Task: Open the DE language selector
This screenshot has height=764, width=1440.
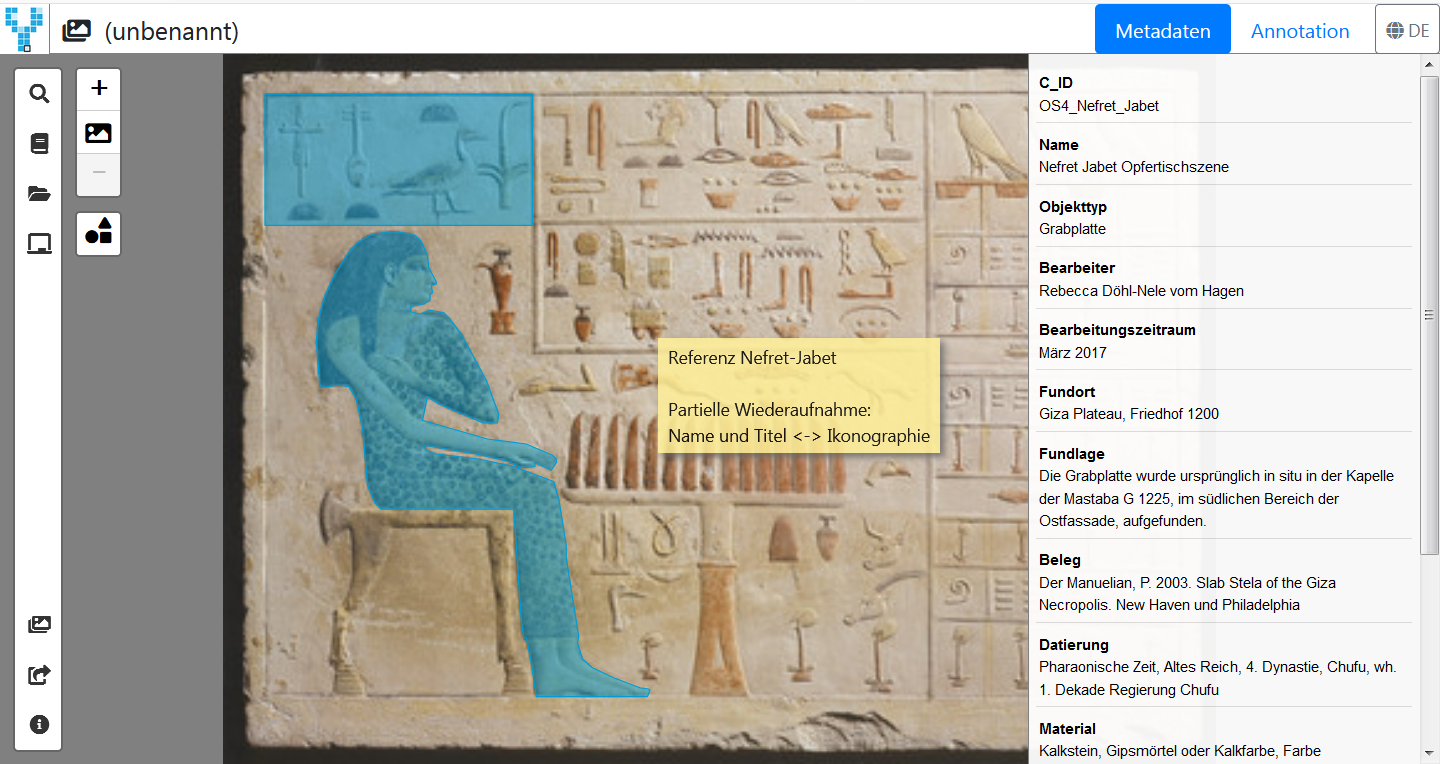Action: (x=1407, y=30)
